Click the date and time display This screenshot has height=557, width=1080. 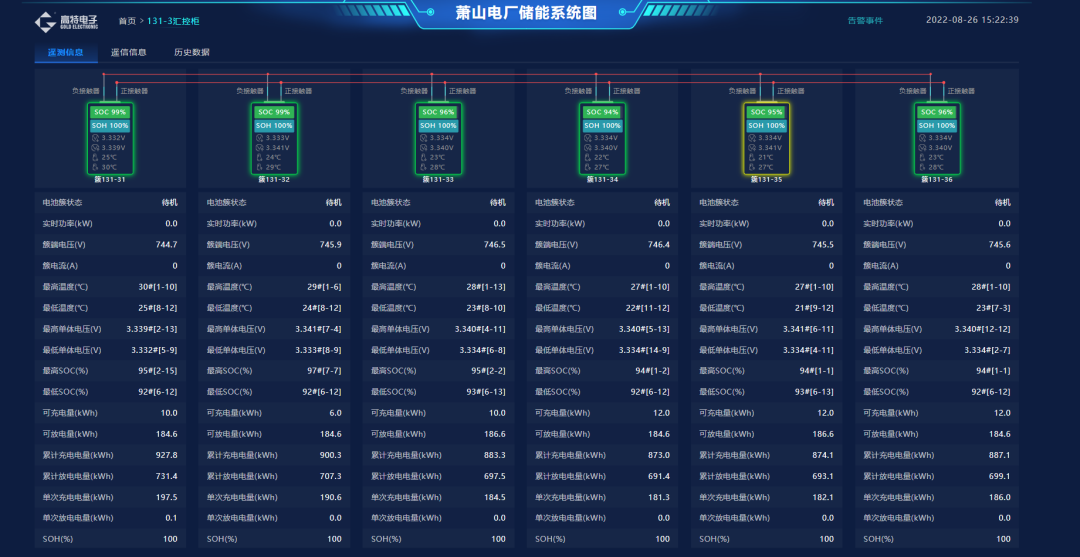point(972,20)
